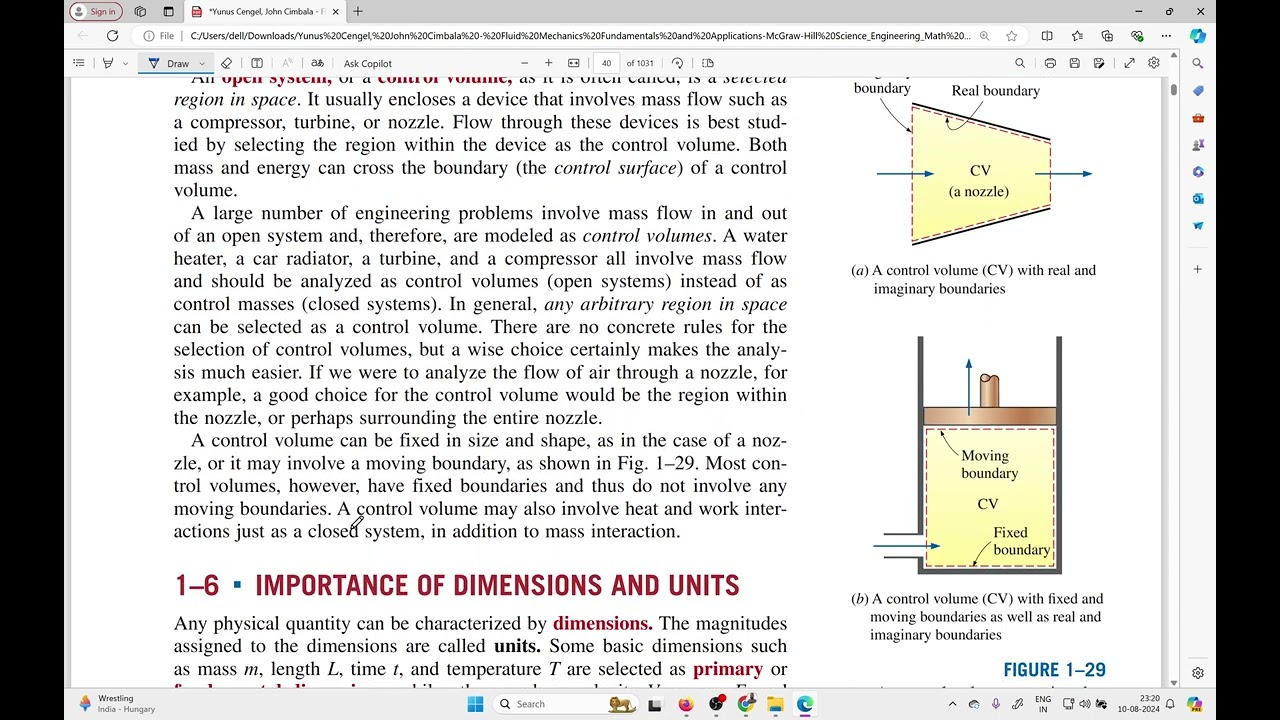Click Sign in profile button

click(96, 11)
